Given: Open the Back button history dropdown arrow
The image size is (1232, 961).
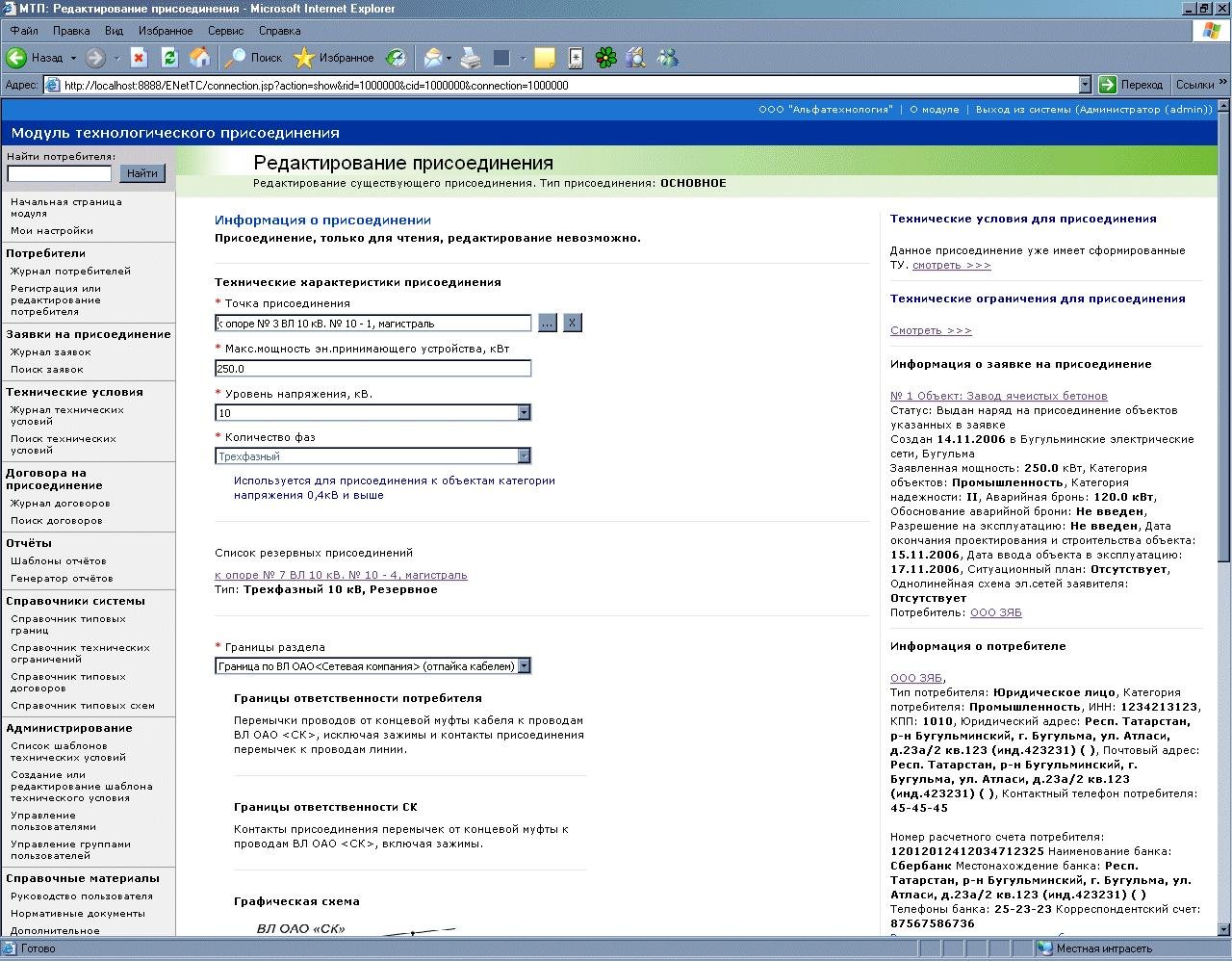Looking at the screenshot, I should (72, 58).
